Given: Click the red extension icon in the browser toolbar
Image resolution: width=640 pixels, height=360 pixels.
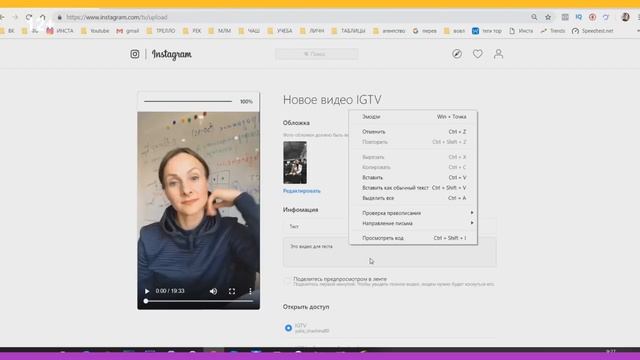Looking at the screenshot, I should tap(592, 17).
